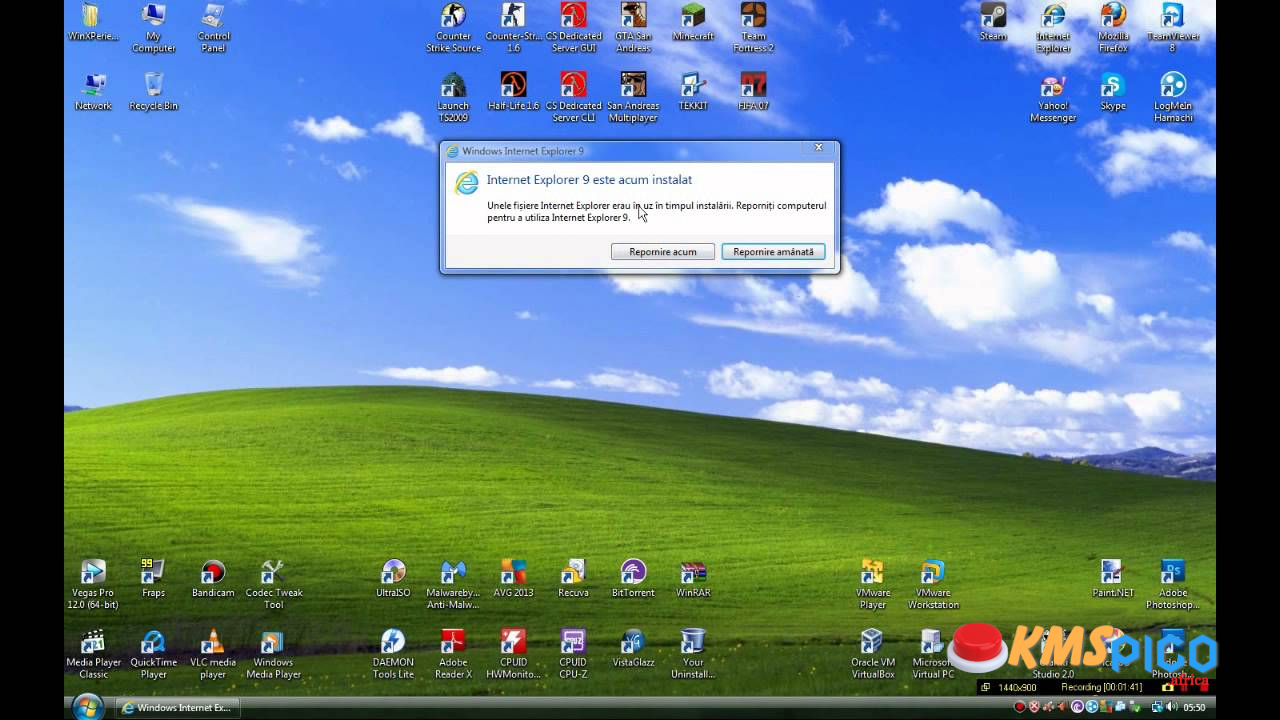The width and height of the screenshot is (1280, 720).
Task: Open Vegas Pro 12.0 (64-bit) icon
Action: point(93,585)
